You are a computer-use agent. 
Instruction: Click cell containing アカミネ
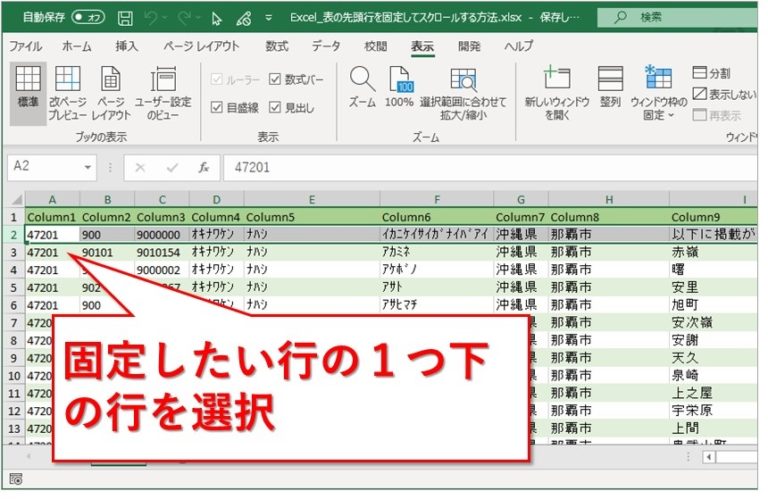[437, 252]
